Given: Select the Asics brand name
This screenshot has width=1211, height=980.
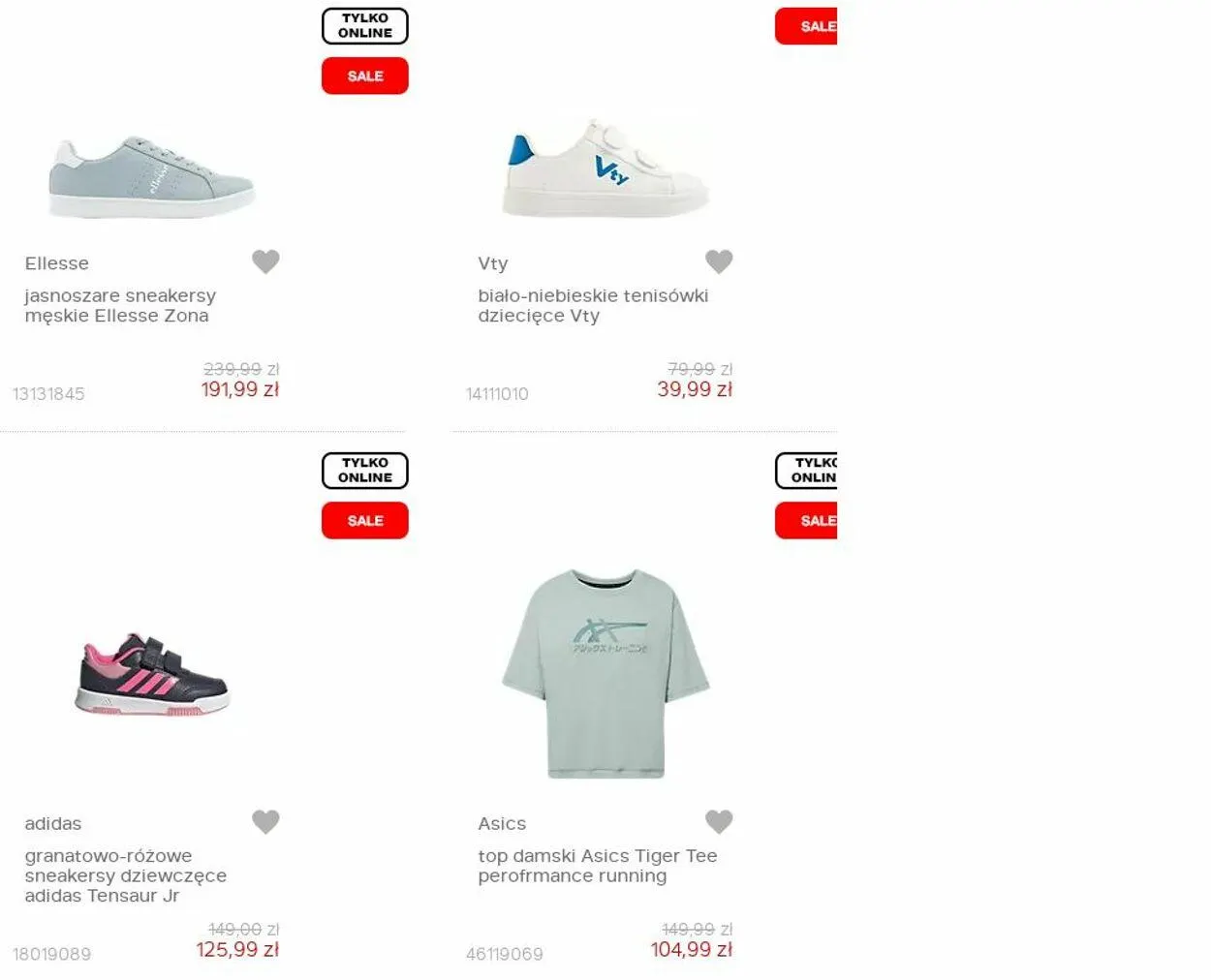Looking at the screenshot, I should 502,824.
